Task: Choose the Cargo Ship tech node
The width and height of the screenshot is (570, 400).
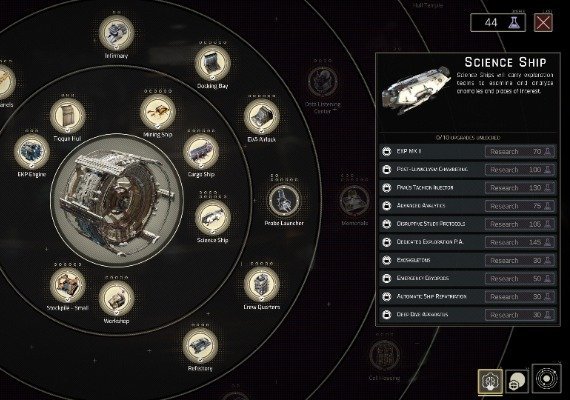Action: (201, 152)
